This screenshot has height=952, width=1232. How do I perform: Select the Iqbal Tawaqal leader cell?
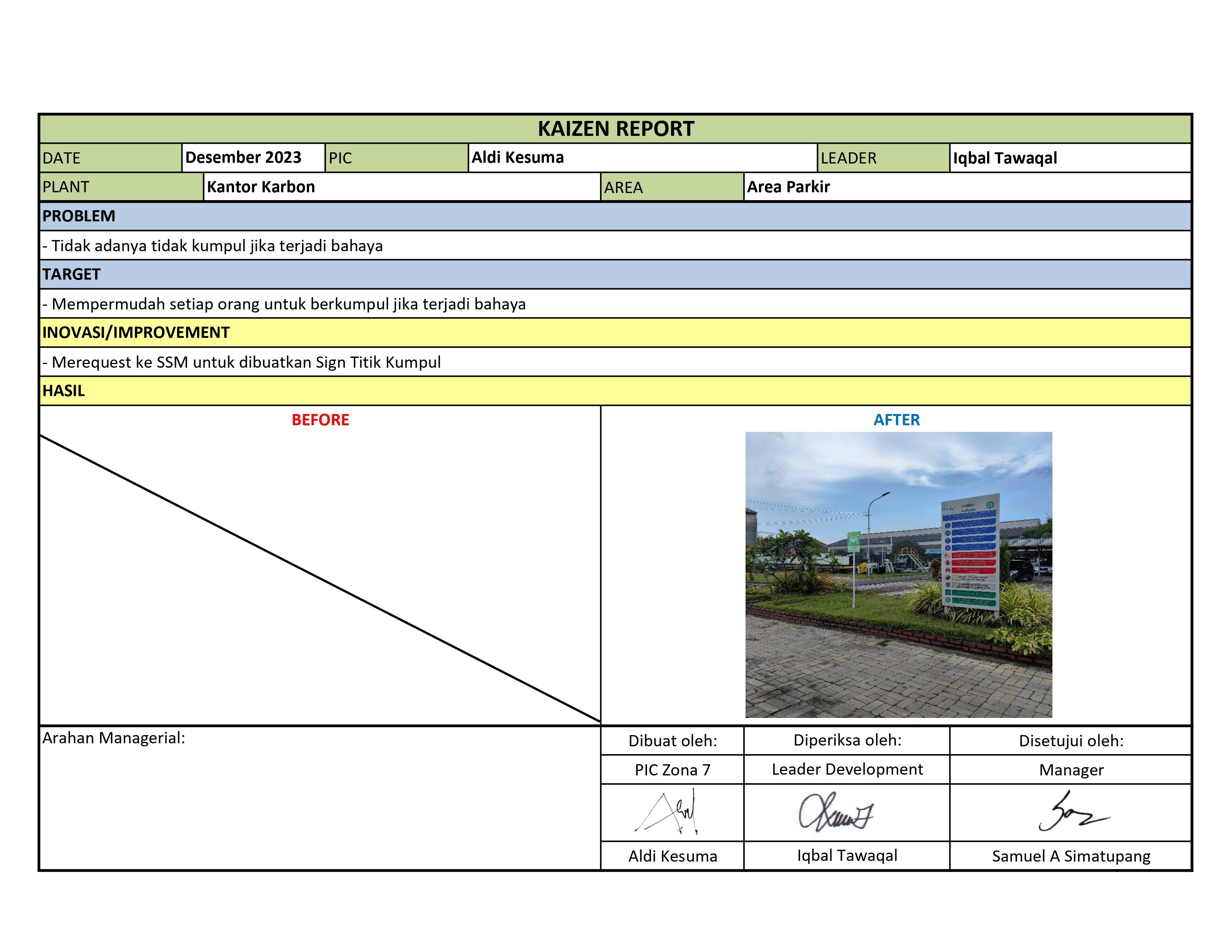(x=1070, y=158)
